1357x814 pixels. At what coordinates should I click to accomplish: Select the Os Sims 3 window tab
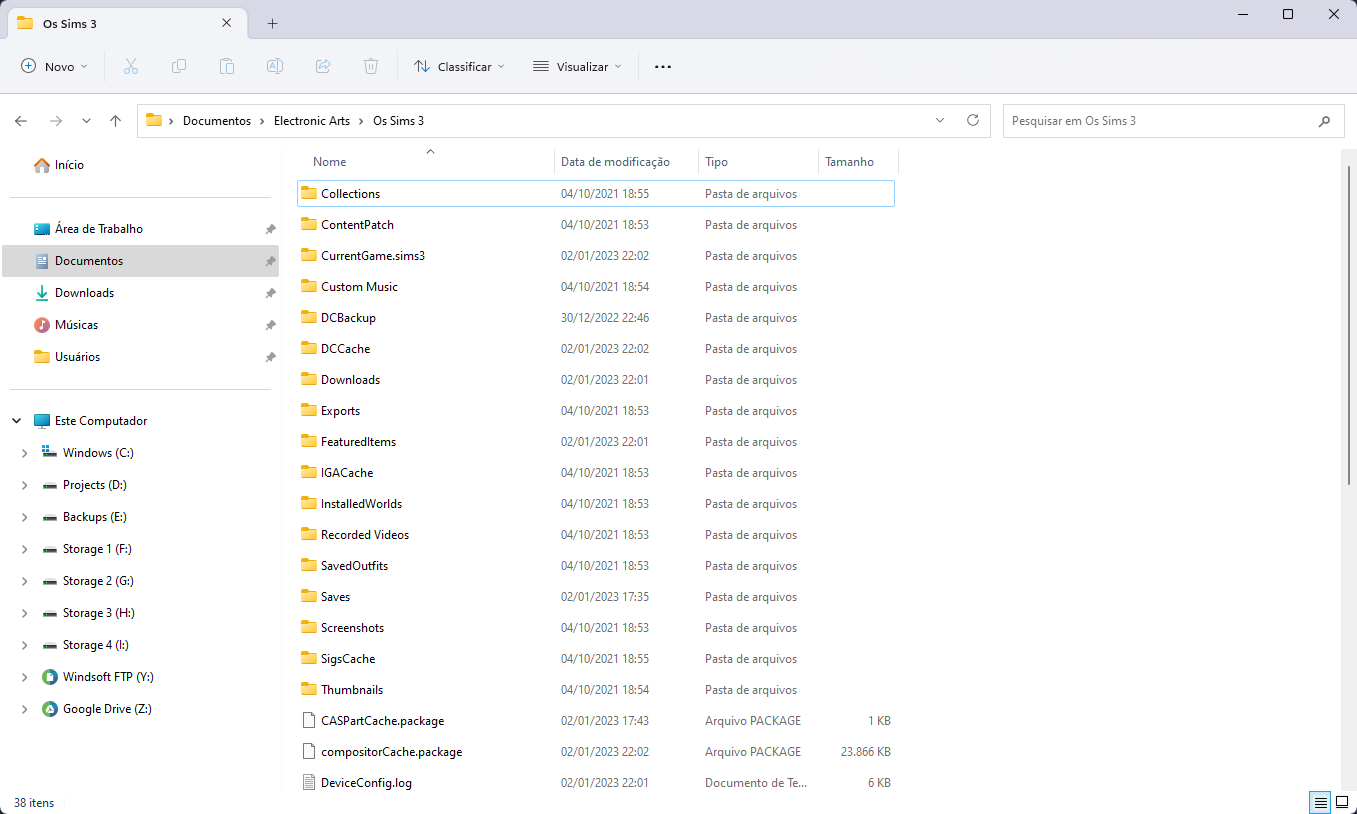tap(125, 23)
